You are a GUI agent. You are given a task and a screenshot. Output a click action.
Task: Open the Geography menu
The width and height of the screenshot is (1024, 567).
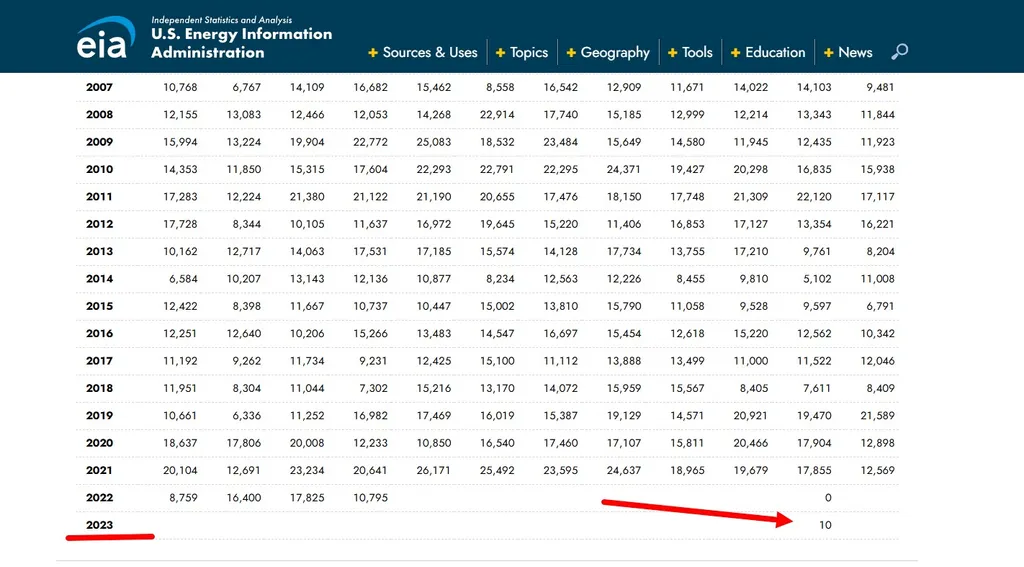point(615,53)
